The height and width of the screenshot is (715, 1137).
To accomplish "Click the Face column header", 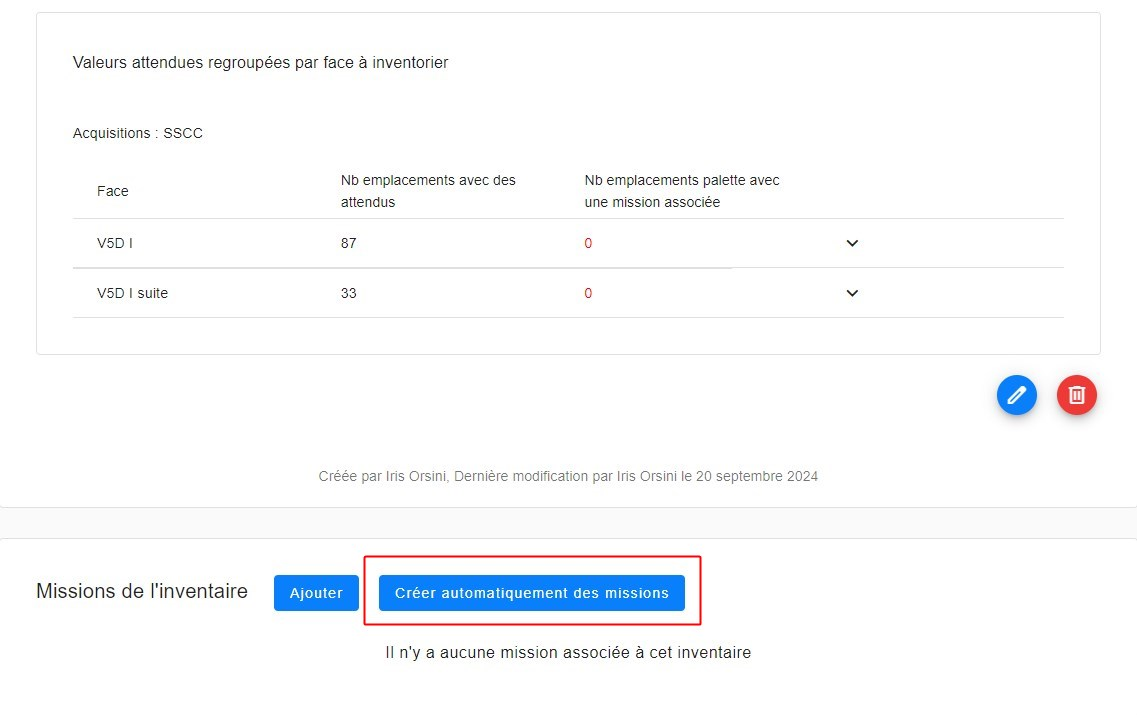I will [113, 191].
